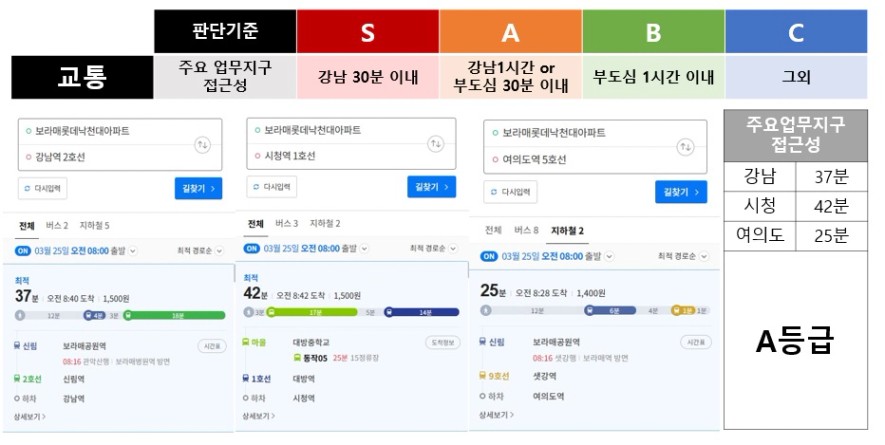
Task: Open departure time dropdown in 시청역 panel
Action: [365, 248]
